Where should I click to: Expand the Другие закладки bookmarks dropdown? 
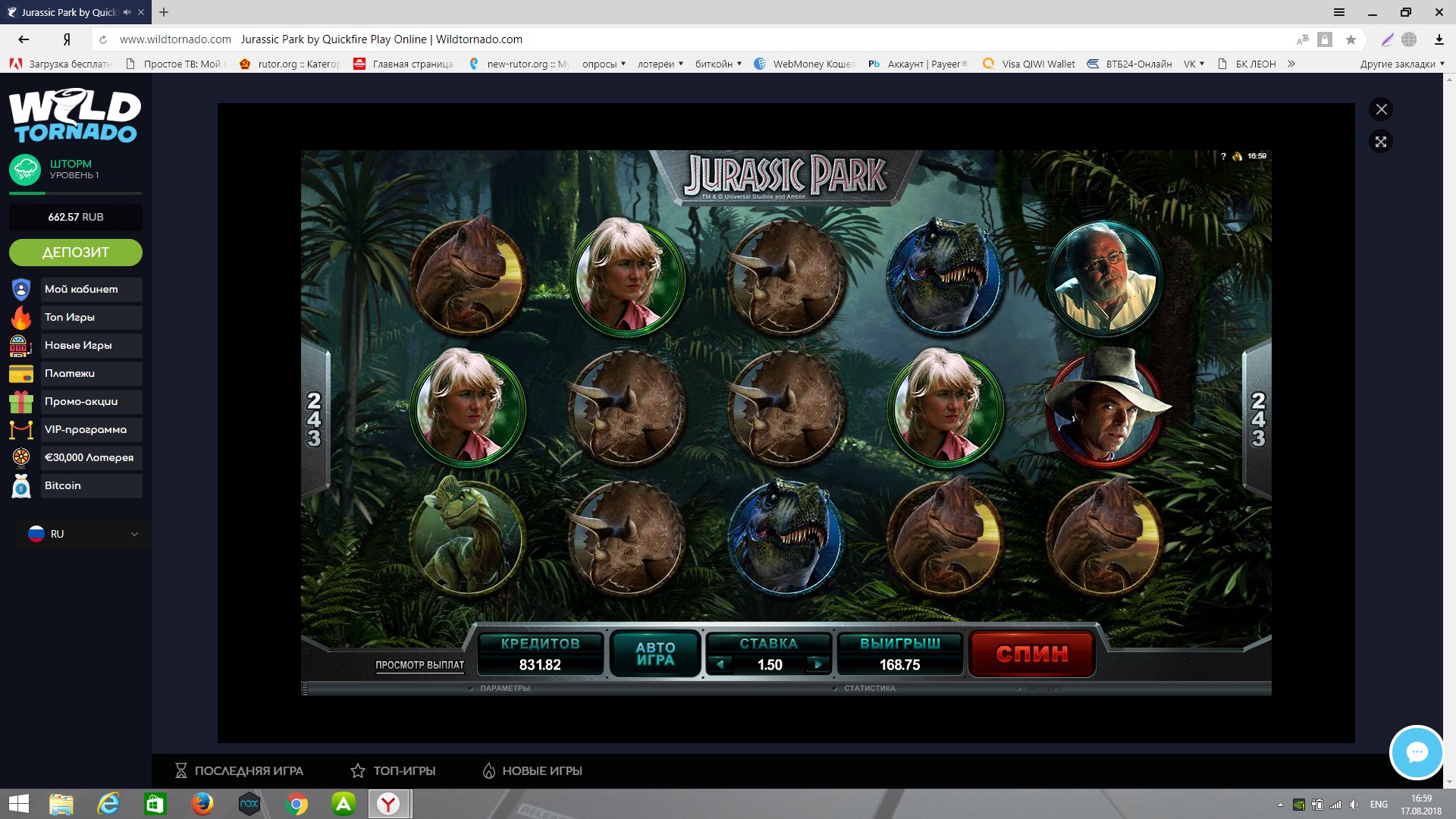[x=1401, y=64]
